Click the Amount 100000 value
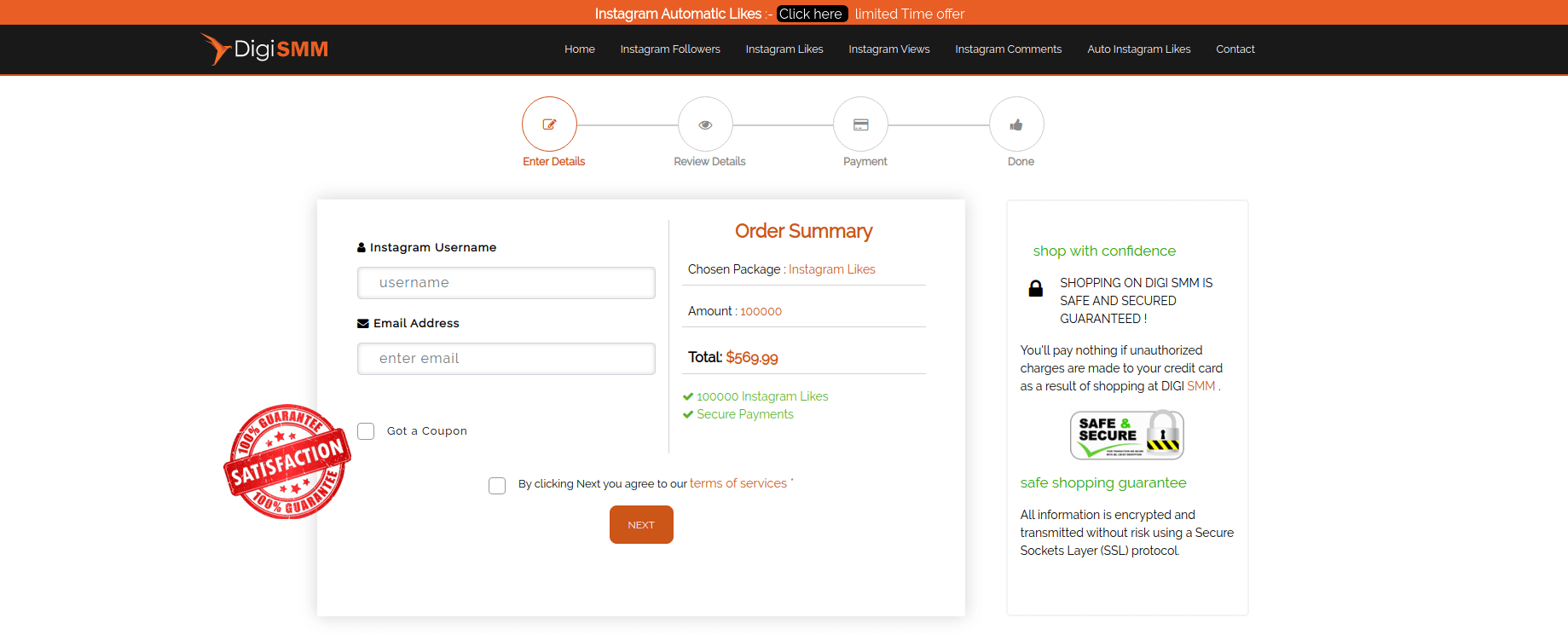The height and width of the screenshot is (635, 1568). (x=761, y=312)
